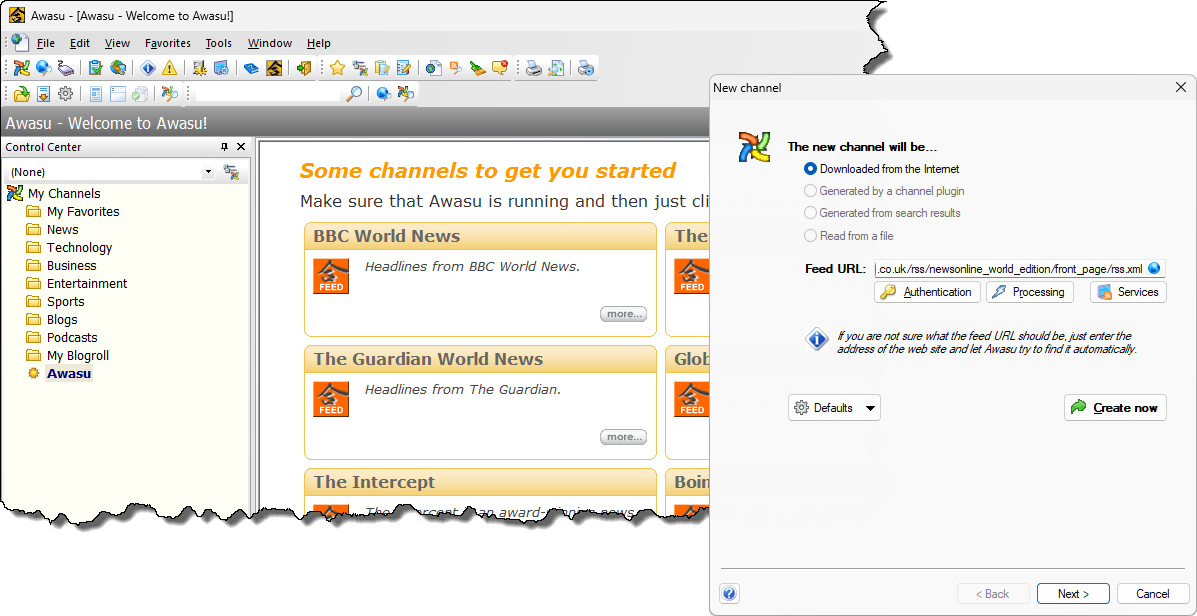Click Cancel in New channel dialog
The height and width of the screenshot is (616, 1197).
click(x=1153, y=594)
